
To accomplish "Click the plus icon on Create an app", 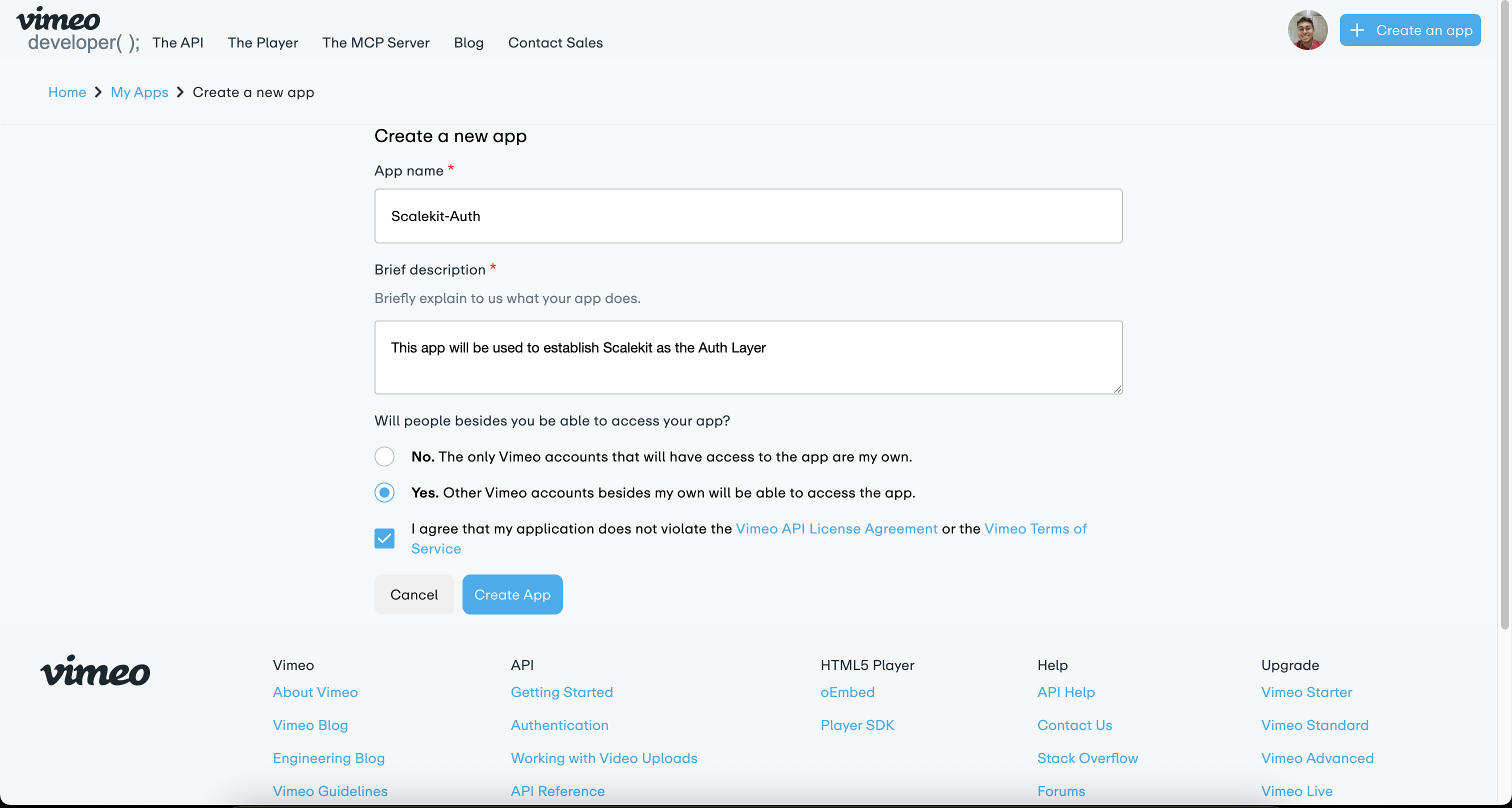I will click(1357, 30).
